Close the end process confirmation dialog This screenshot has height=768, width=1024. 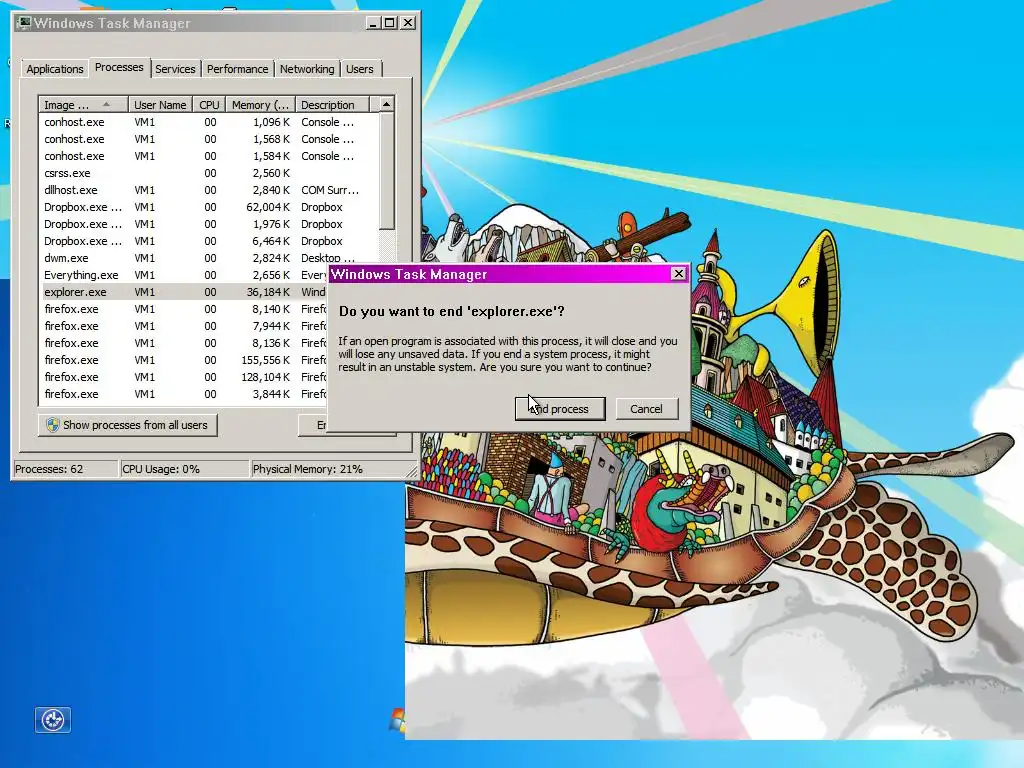[679, 274]
